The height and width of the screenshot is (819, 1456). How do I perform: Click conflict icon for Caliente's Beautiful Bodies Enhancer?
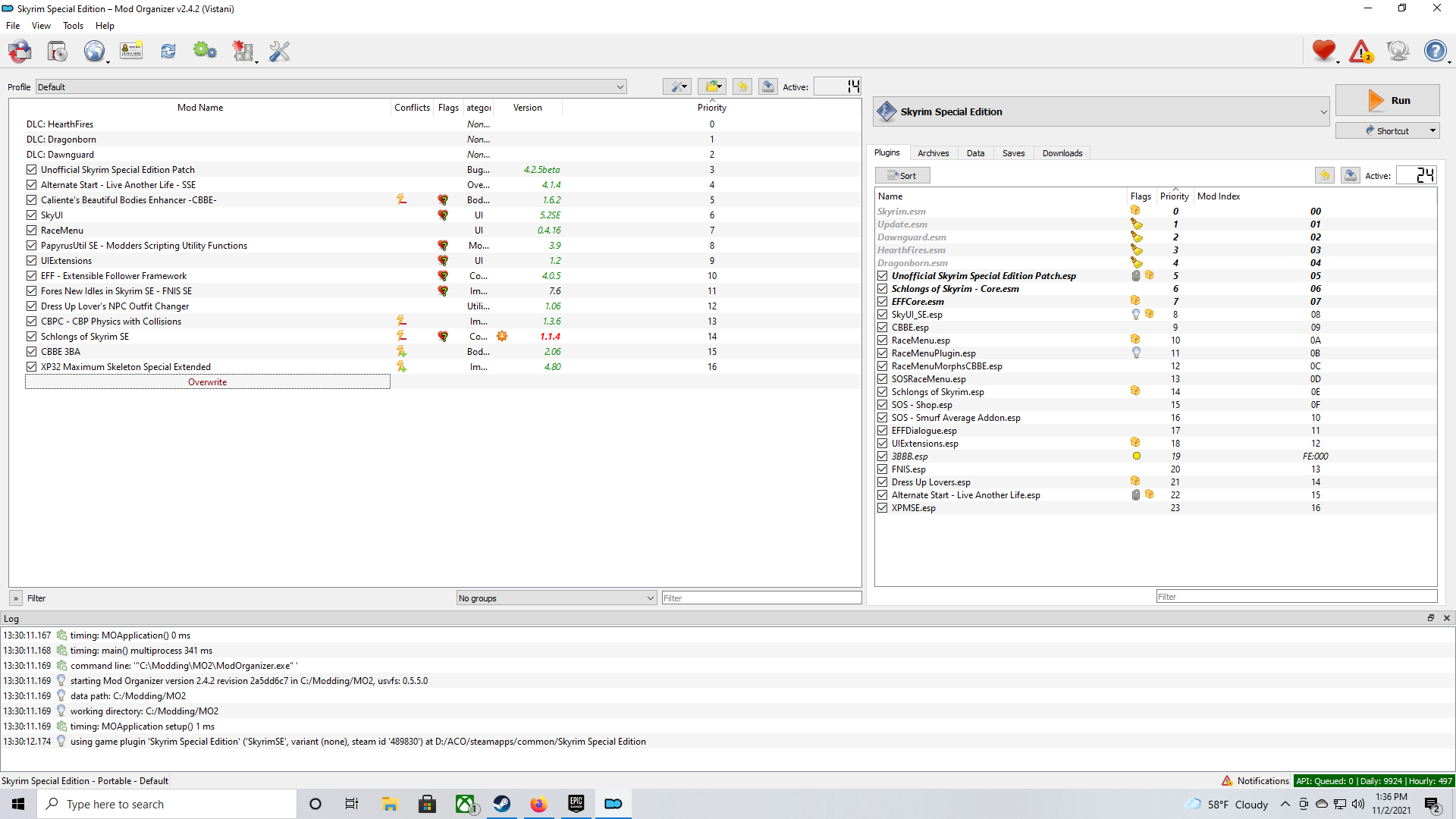tap(401, 199)
